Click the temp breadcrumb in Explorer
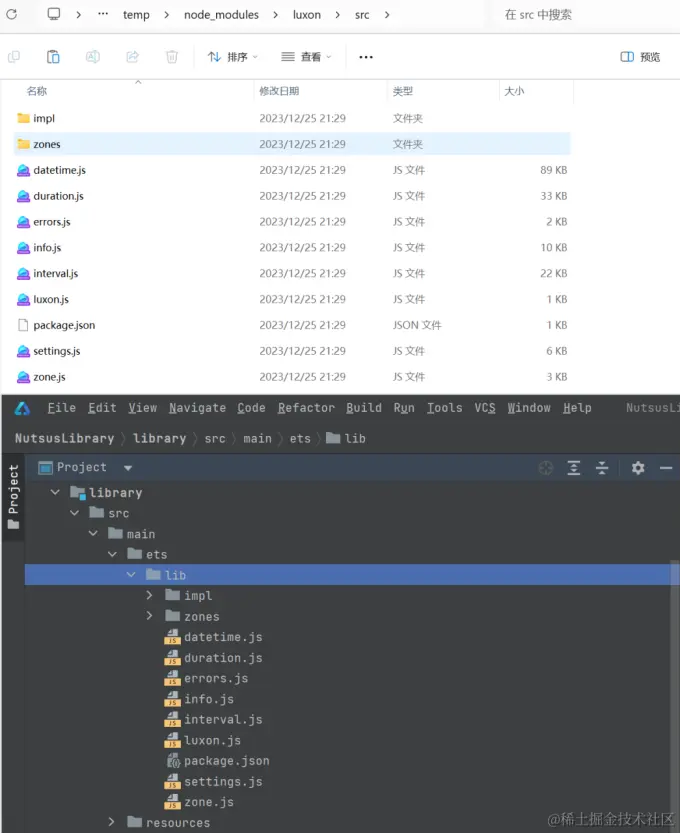681x834 pixels. (136, 15)
